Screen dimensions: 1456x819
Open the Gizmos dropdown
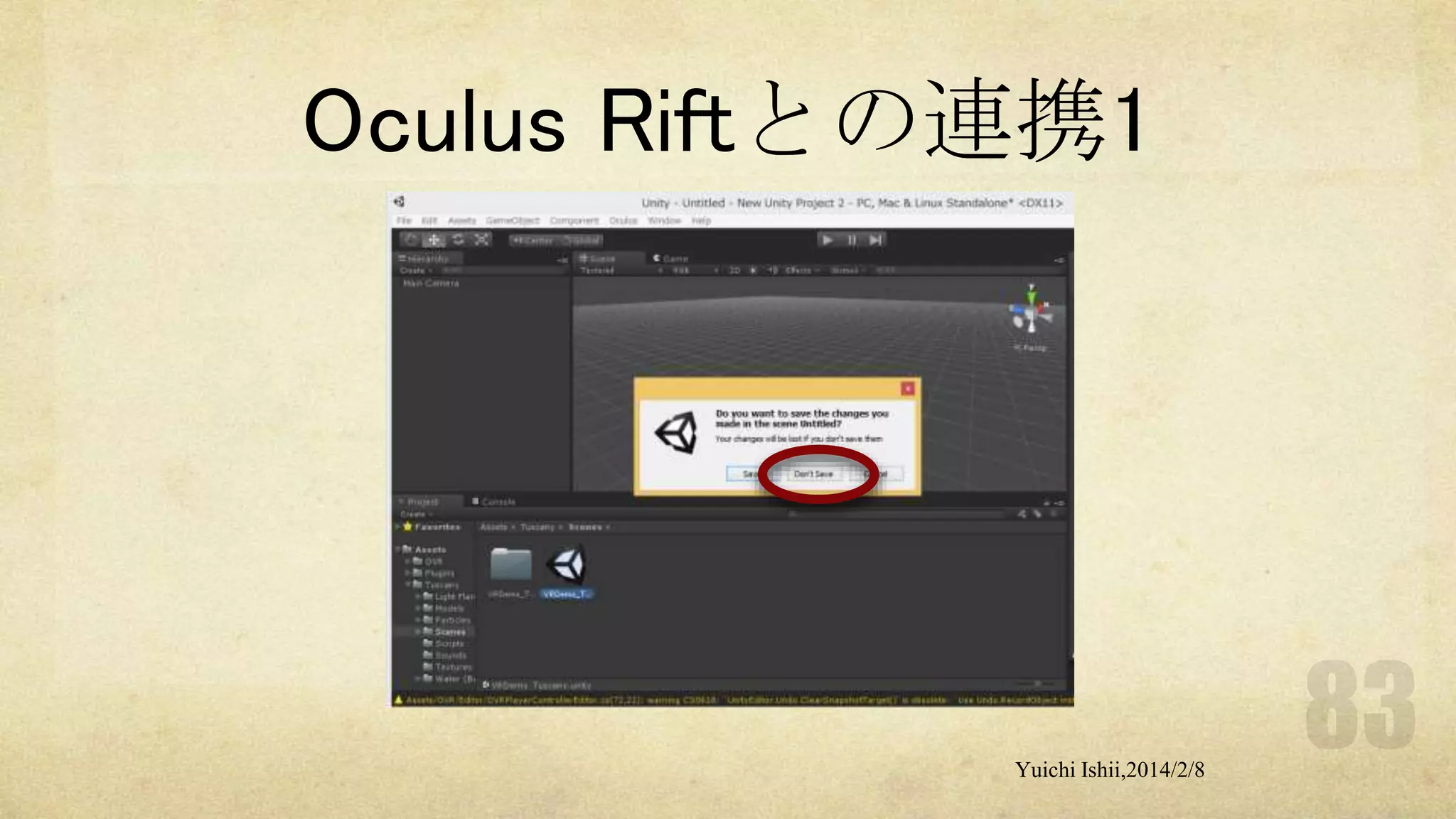click(x=848, y=271)
